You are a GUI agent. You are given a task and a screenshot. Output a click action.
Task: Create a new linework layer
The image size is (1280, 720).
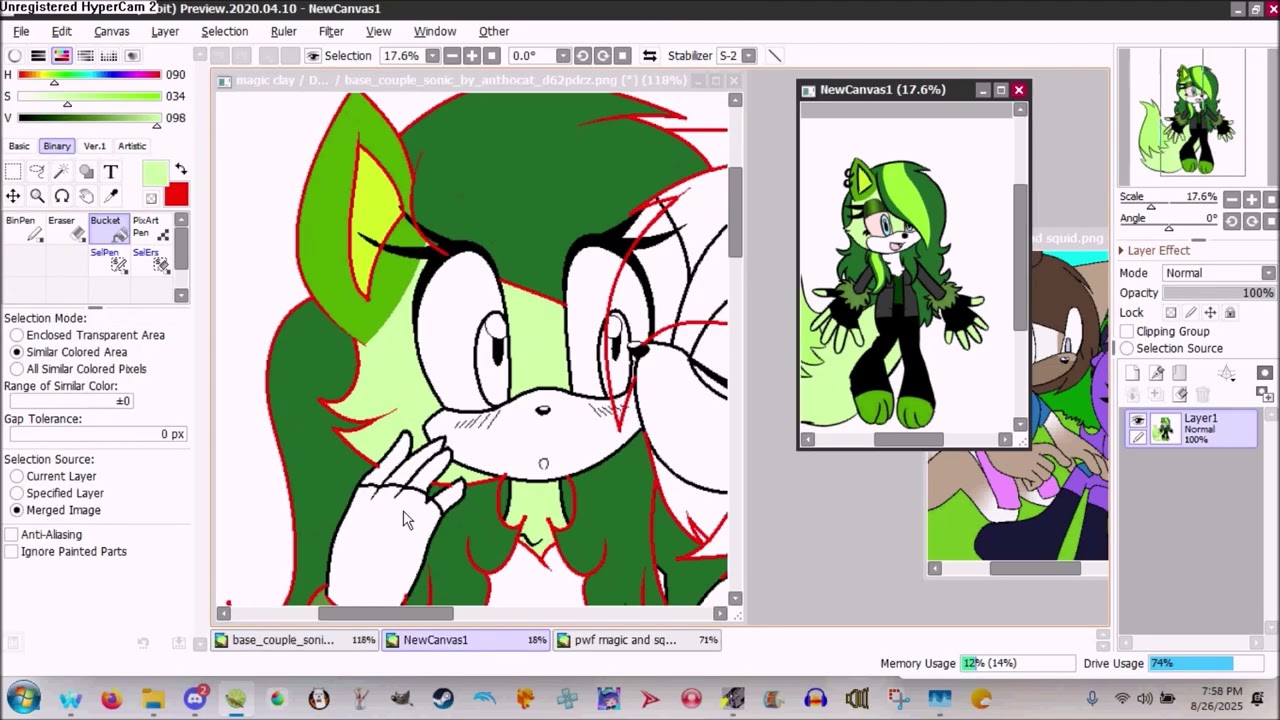point(1156,373)
